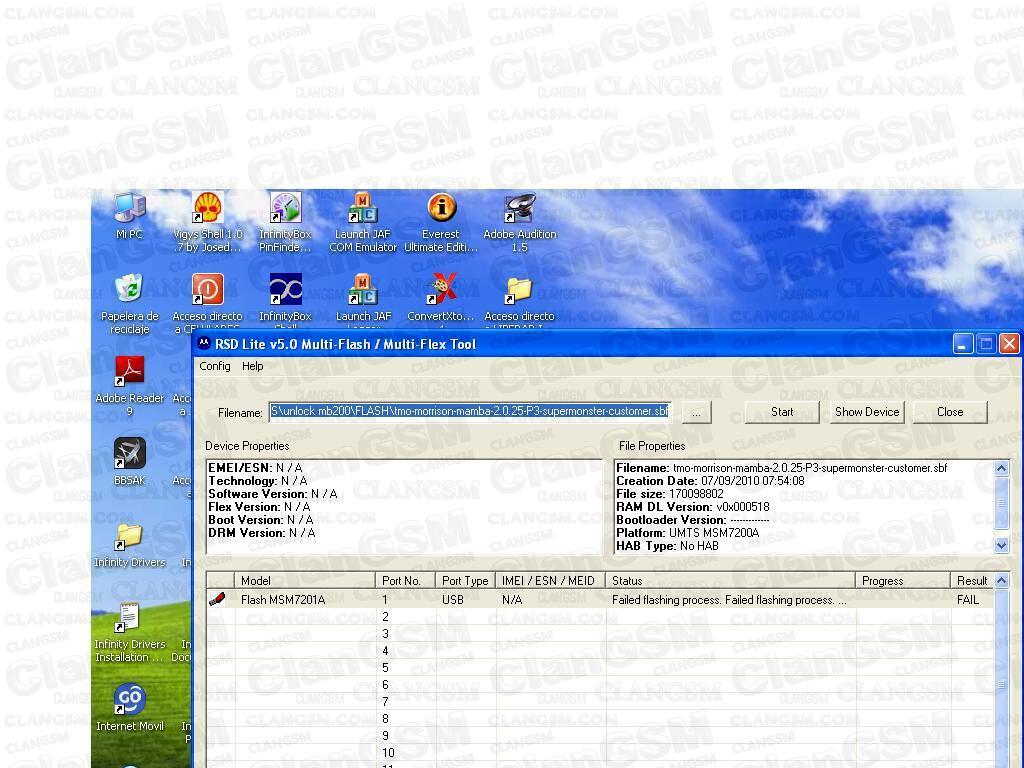Click the Model column header
1024x768 pixels.
(x=305, y=581)
